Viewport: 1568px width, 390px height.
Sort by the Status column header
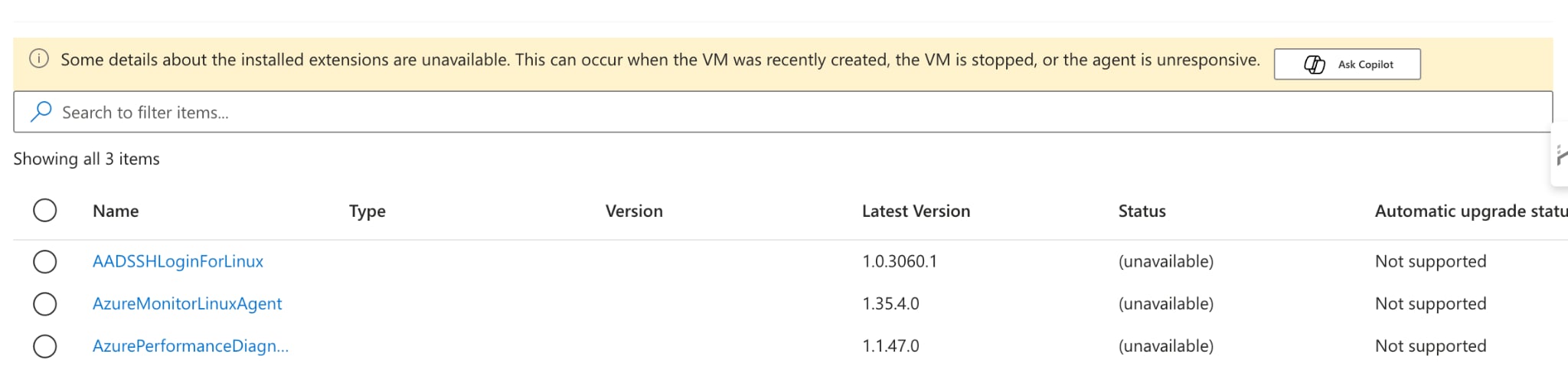1142,211
